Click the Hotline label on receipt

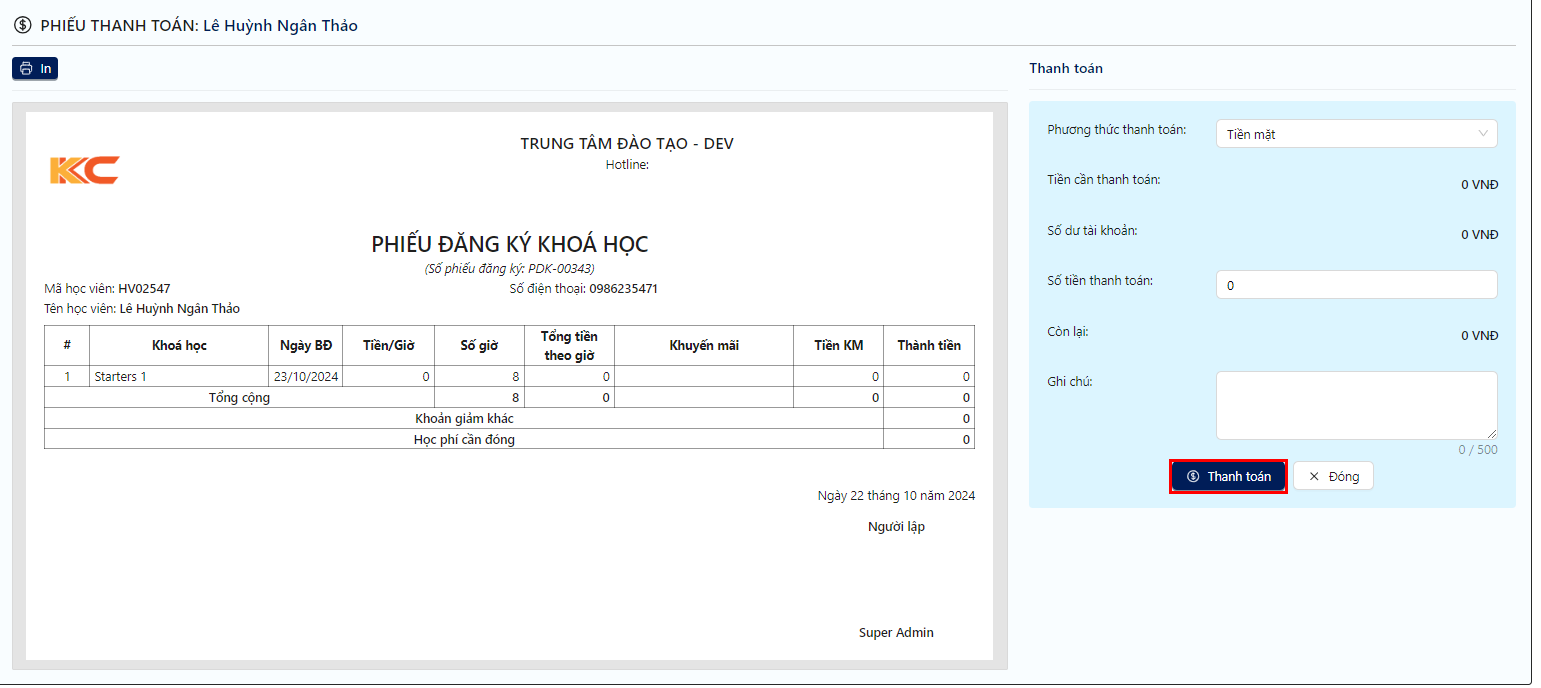627,165
